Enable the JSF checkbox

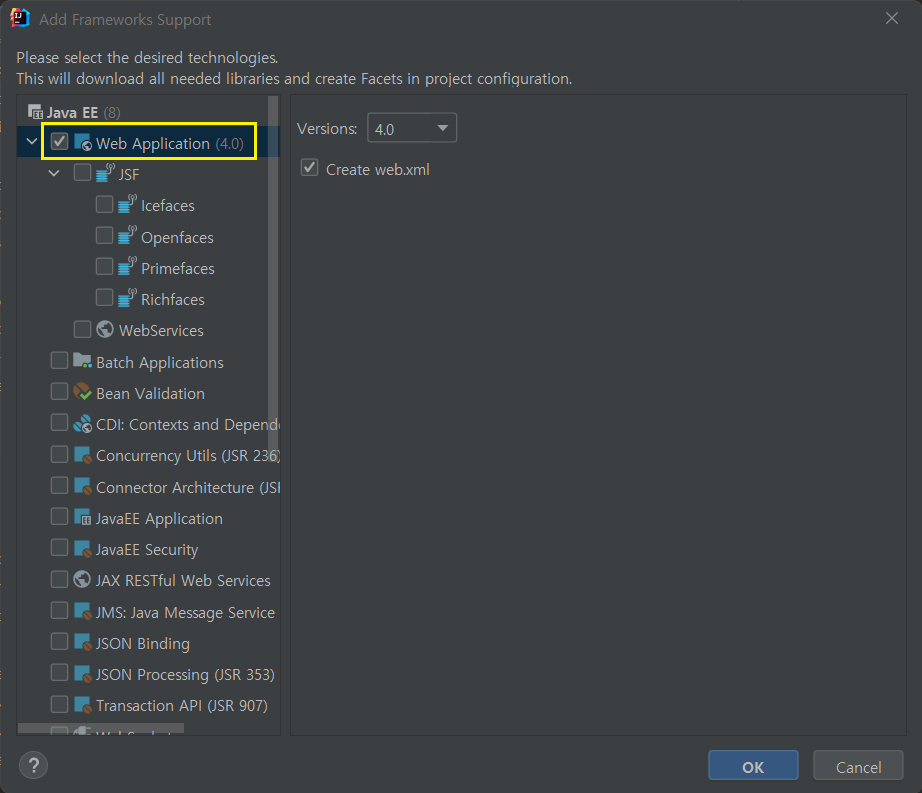[x=82, y=173]
